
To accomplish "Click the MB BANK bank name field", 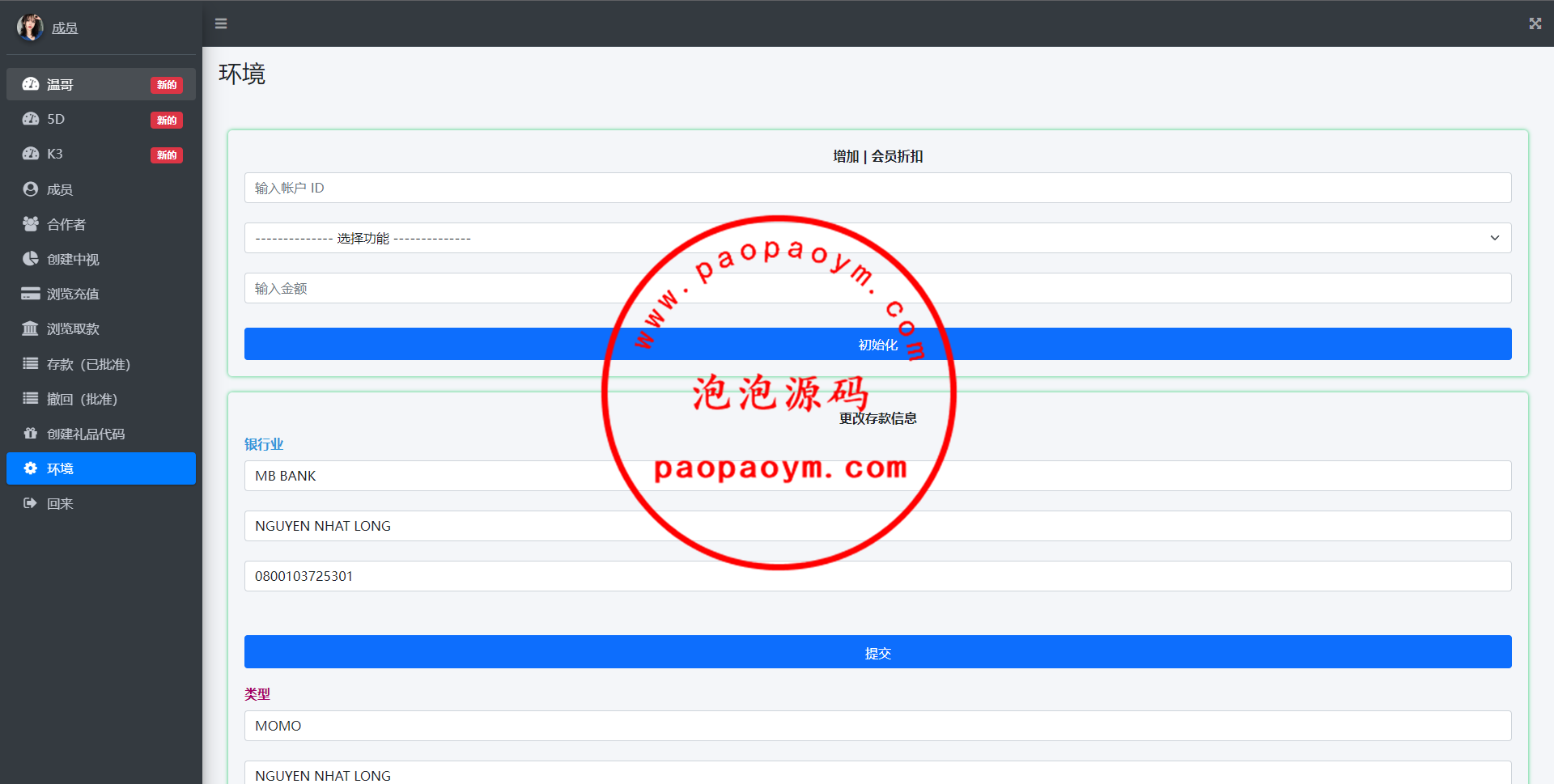I will coord(877,476).
